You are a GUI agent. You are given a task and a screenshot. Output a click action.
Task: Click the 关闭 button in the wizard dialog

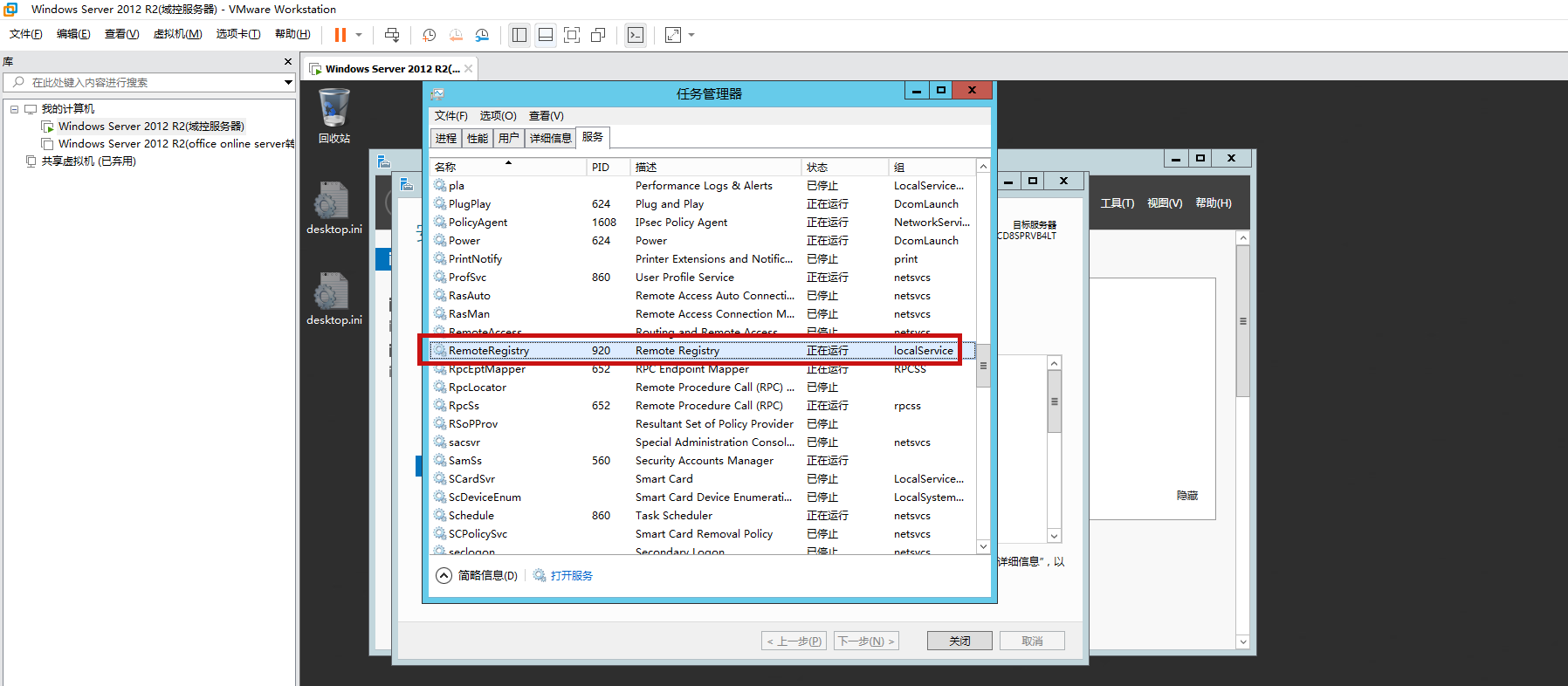pyautogui.click(x=959, y=641)
